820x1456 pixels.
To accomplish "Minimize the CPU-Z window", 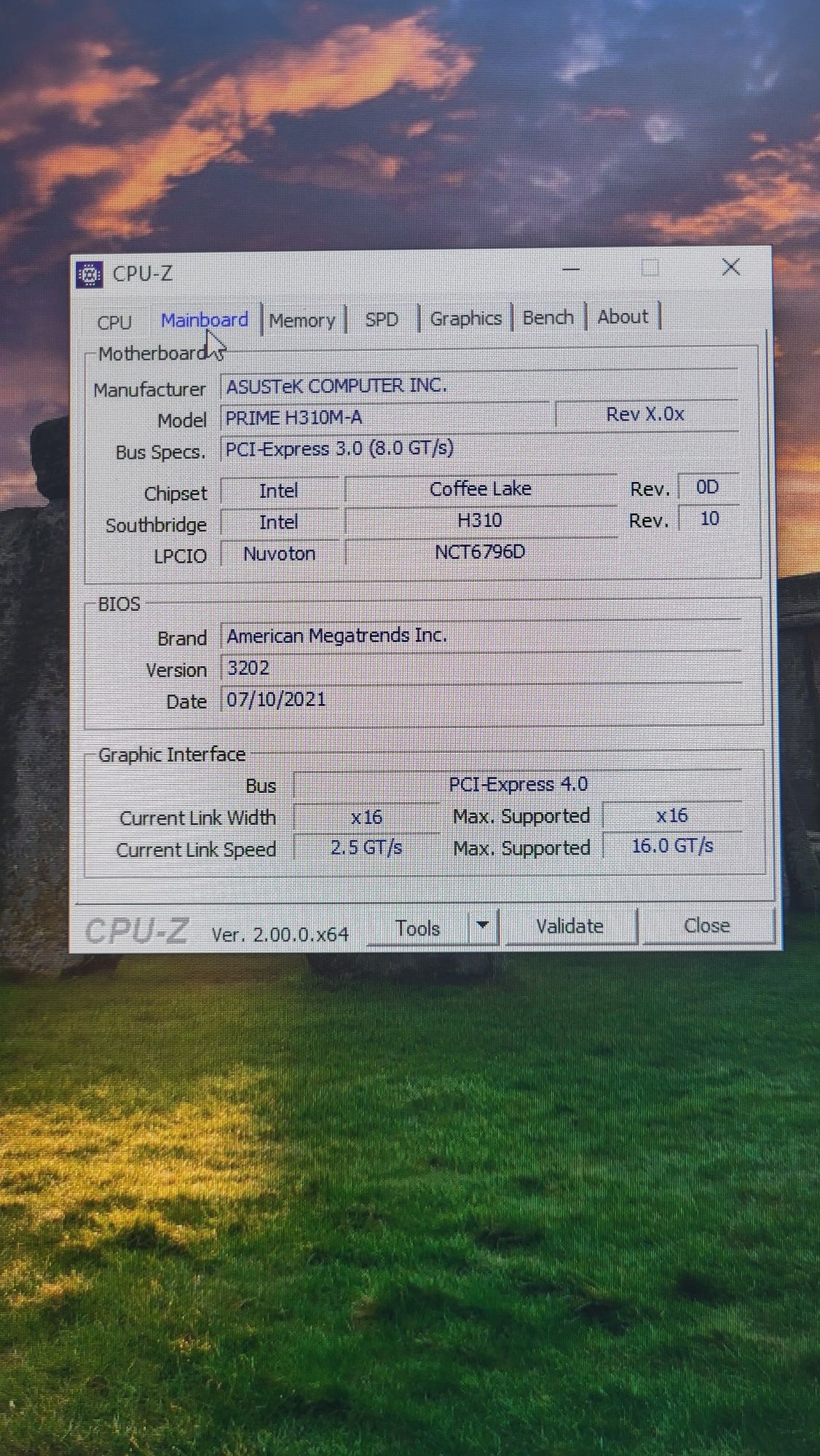I will [572, 269].
